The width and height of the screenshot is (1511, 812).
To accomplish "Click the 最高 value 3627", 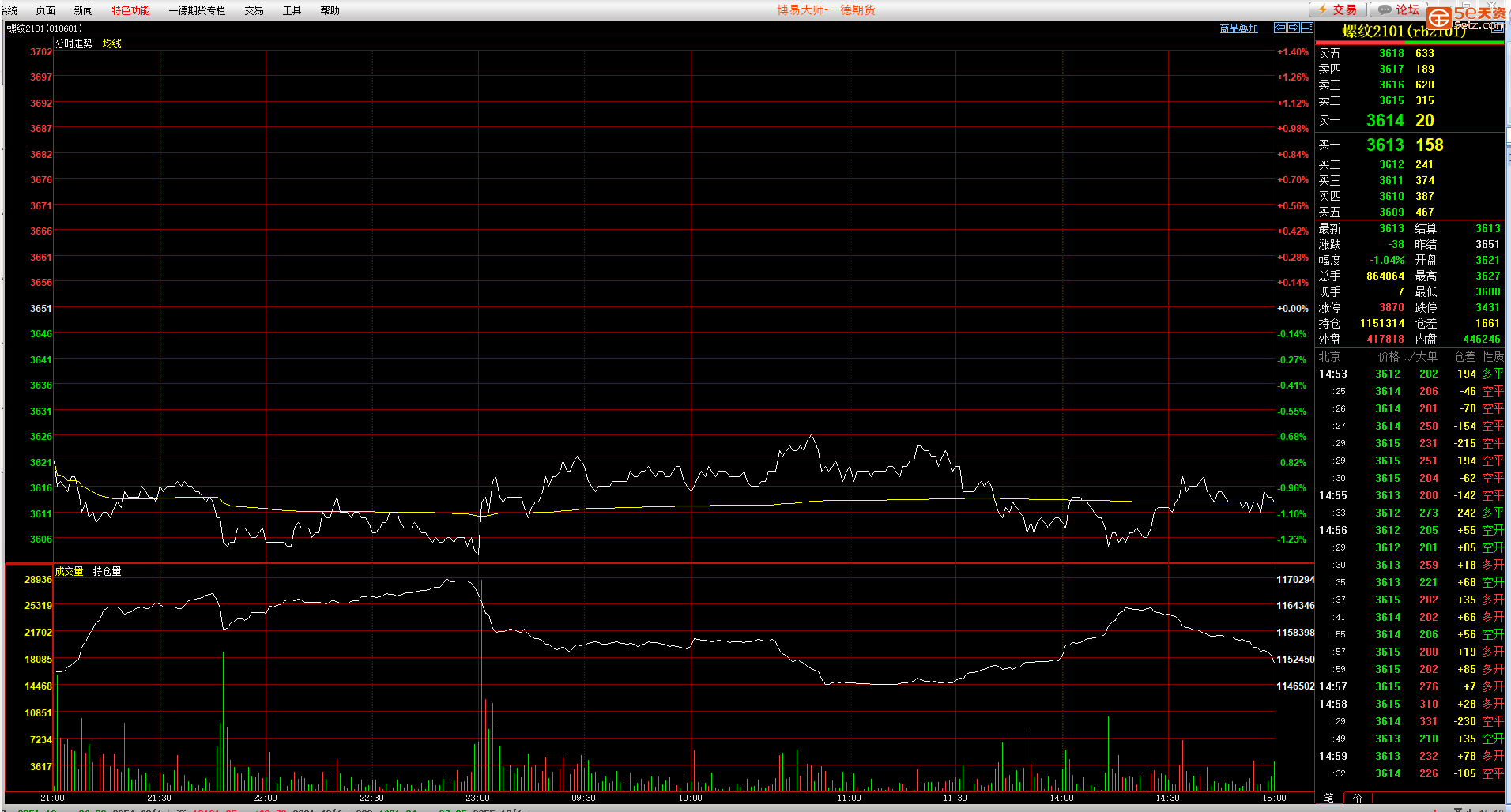I will (1487, 276).
